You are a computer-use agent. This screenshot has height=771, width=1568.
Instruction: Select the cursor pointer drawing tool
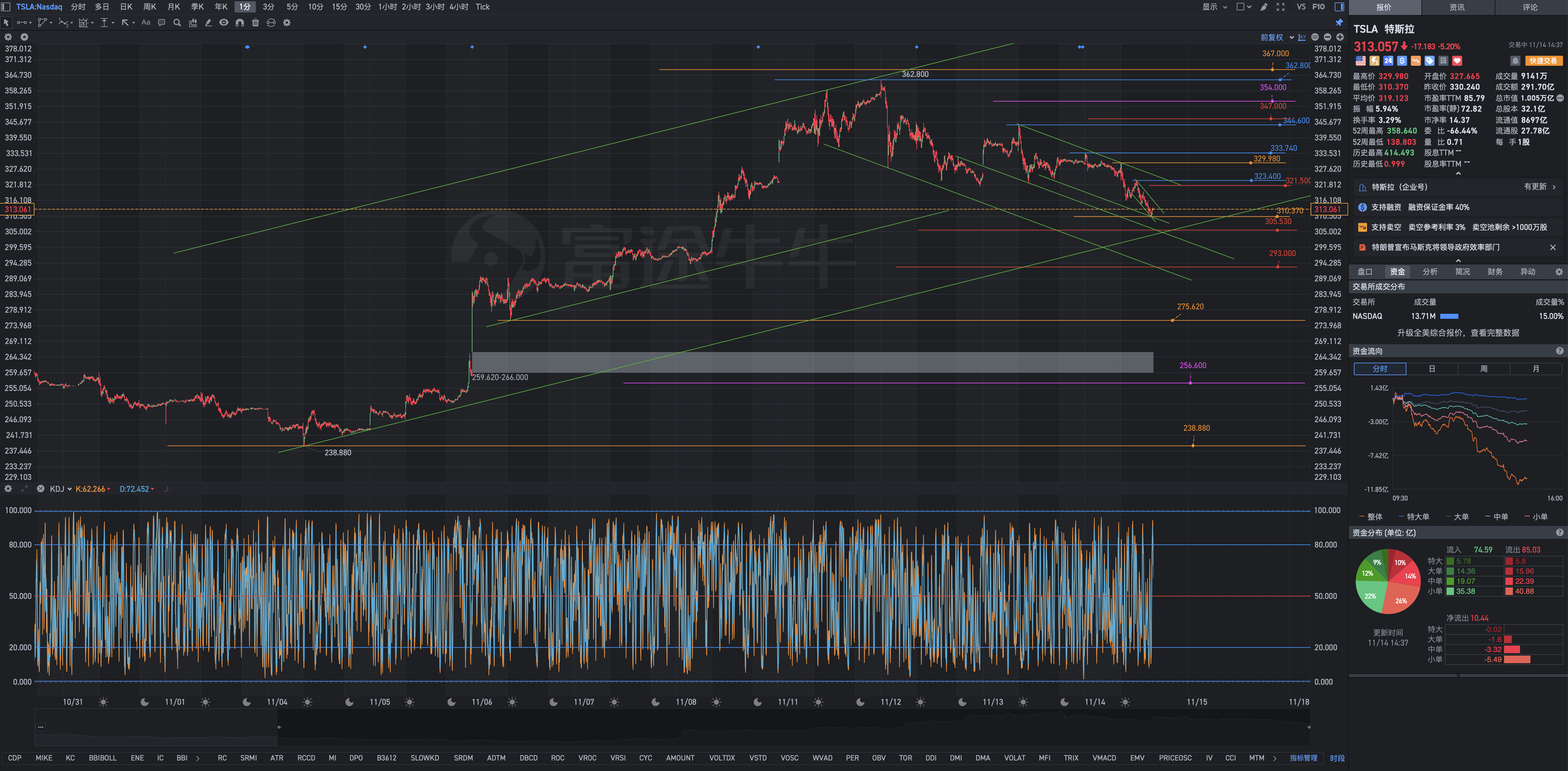coord(7,23)
